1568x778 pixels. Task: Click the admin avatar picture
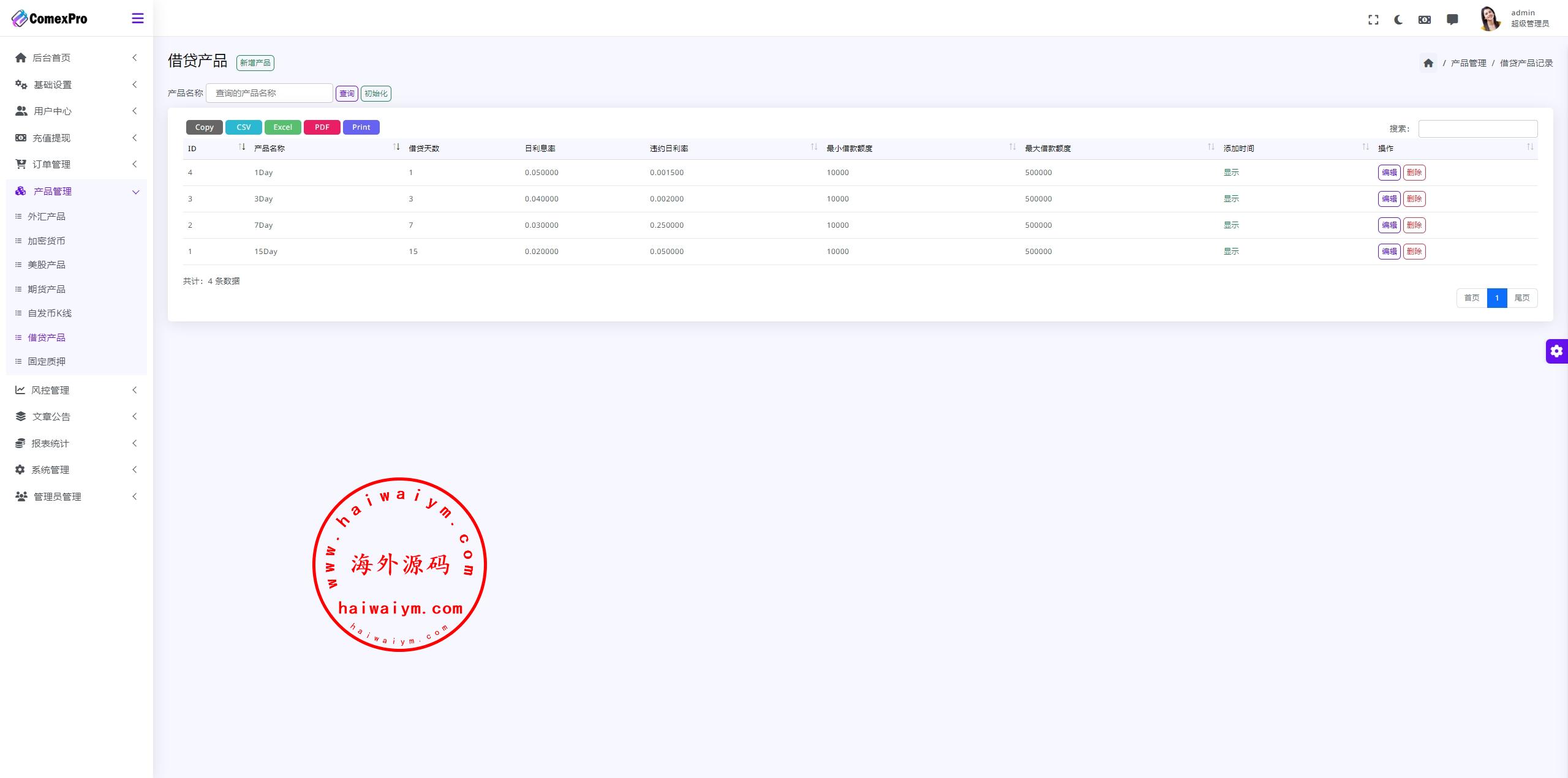coord(1489,18)
